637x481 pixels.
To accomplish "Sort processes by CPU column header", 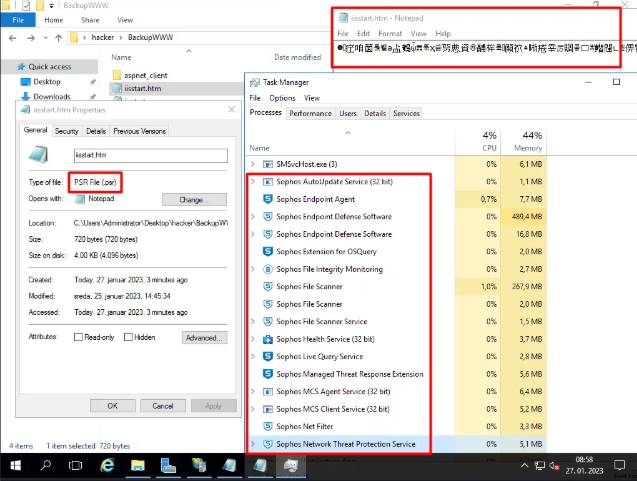I will [478, 141].
